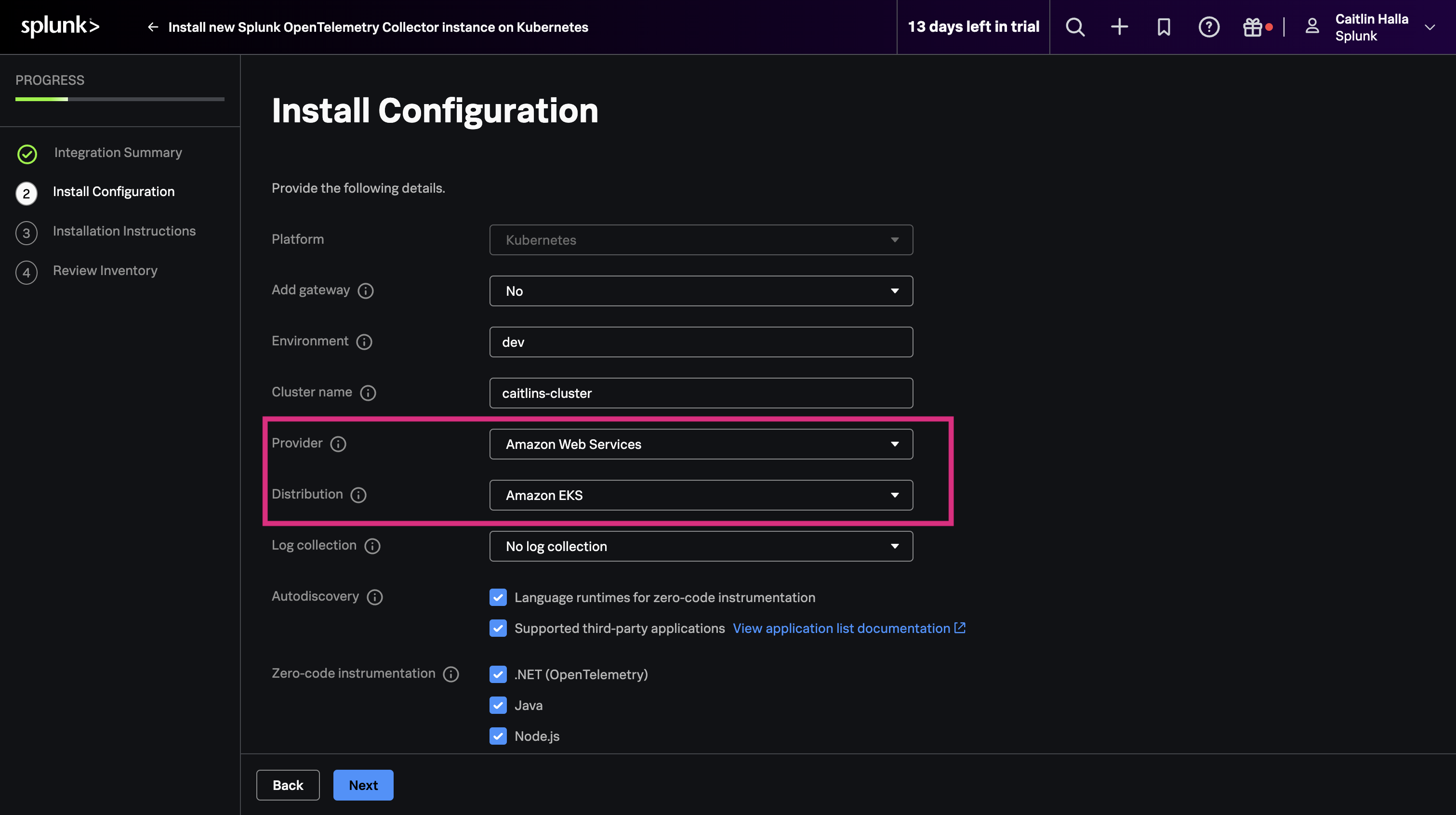Disable Supported third-party applications checkbox
The image size is (1456, 815).
click(x=497, y=628)
